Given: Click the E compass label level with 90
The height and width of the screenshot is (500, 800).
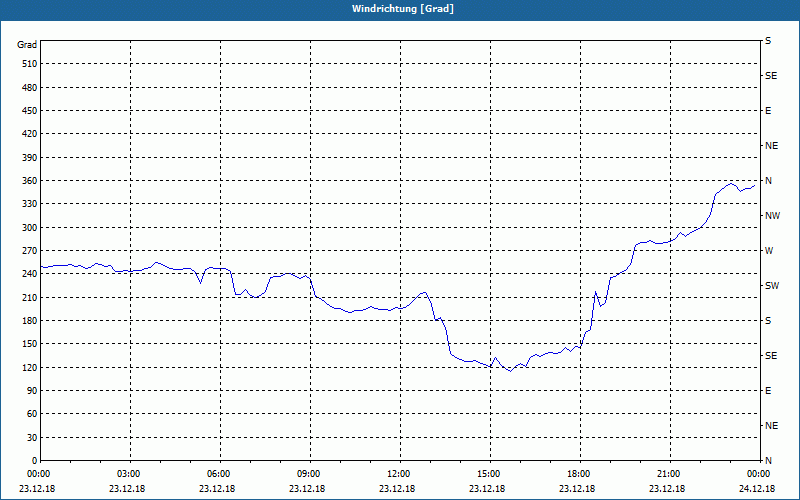Looking at the screenshot, I should (x=768, y=391).
